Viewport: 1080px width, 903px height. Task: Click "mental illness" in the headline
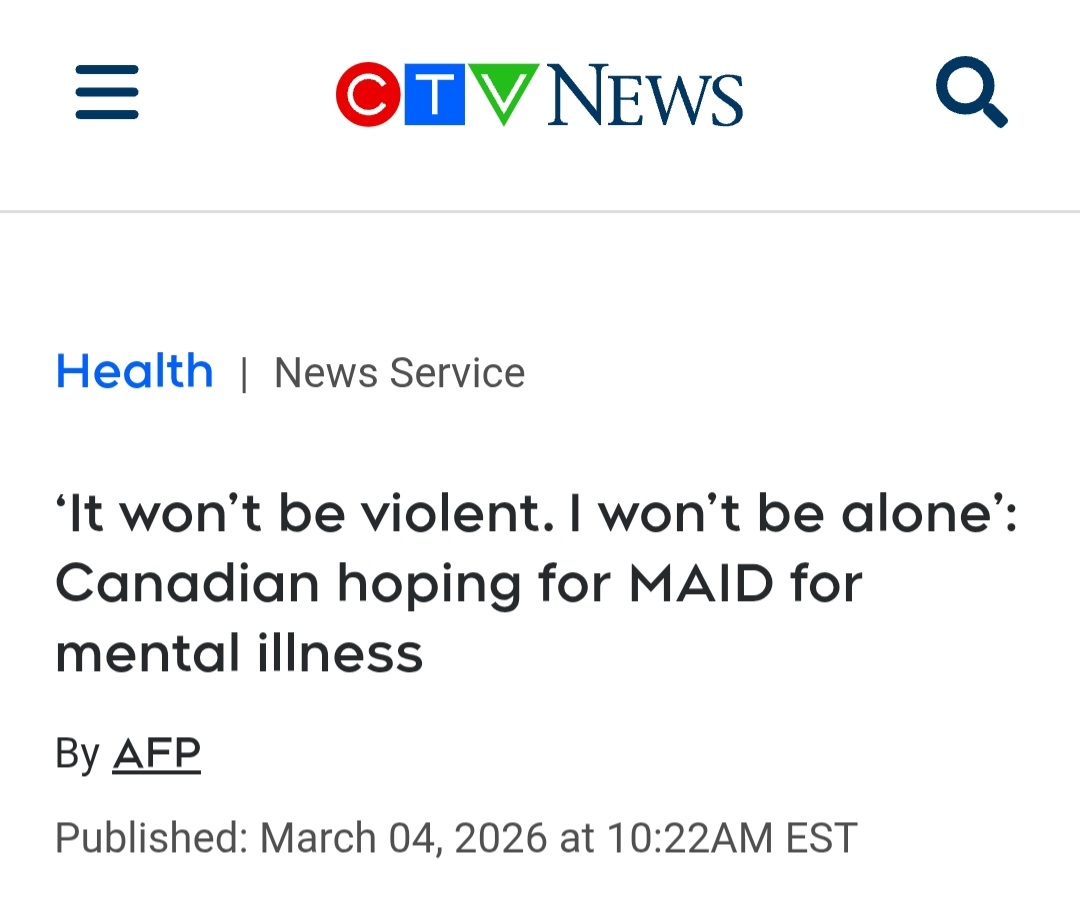(x=239, y=653)
